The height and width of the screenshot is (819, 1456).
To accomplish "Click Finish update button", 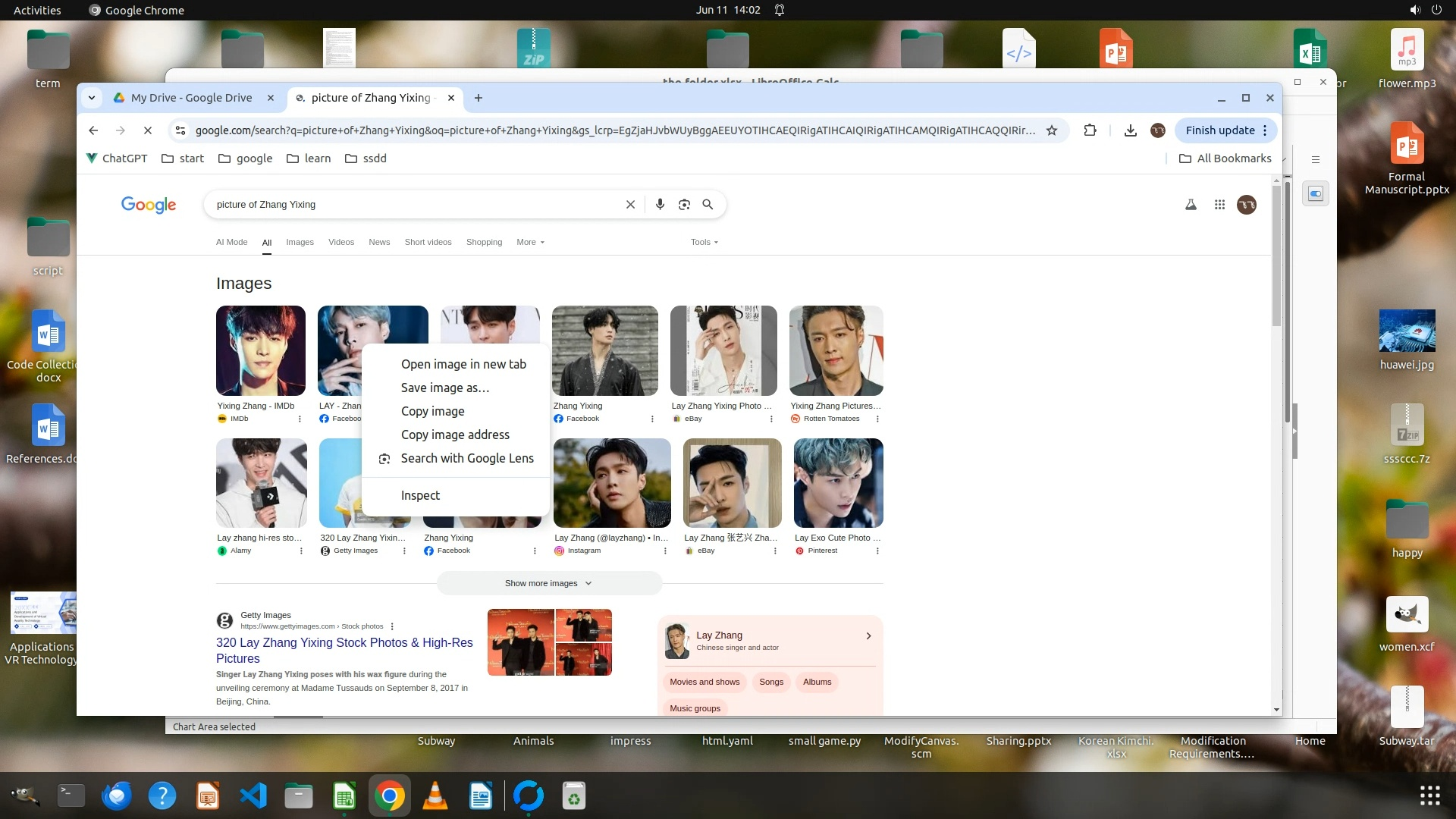I will pyautogui.click(x=1219, y=130).
